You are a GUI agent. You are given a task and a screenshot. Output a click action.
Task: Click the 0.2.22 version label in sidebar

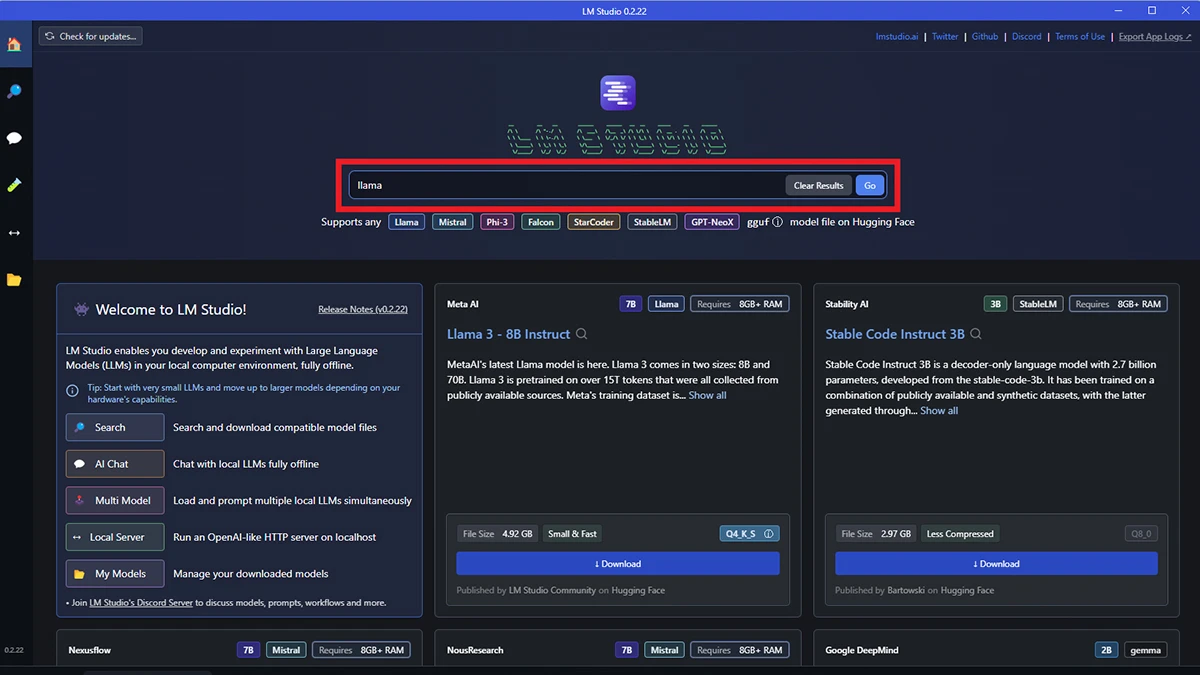click(13, 650)
